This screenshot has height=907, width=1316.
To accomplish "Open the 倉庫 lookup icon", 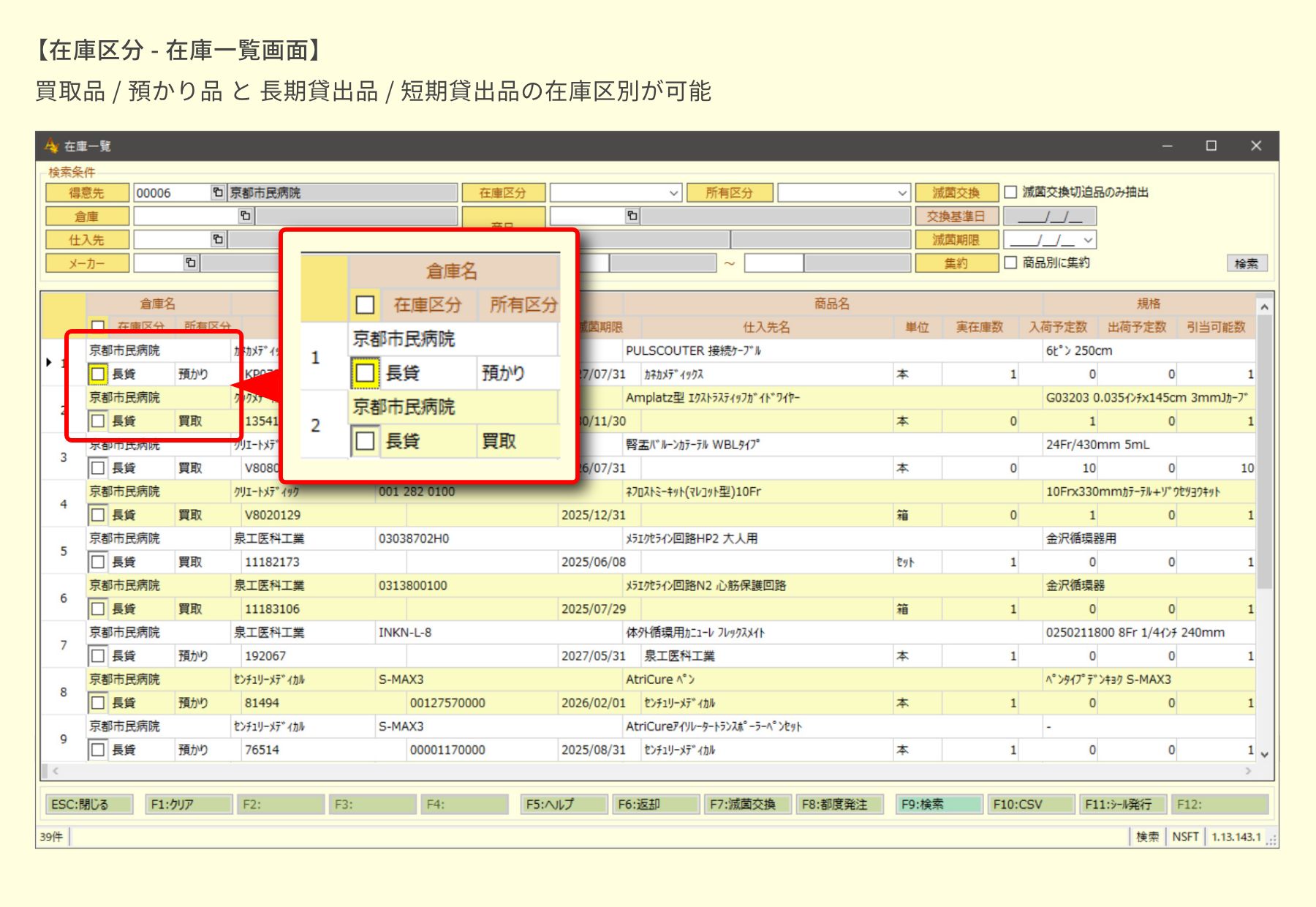I will 246,216.
